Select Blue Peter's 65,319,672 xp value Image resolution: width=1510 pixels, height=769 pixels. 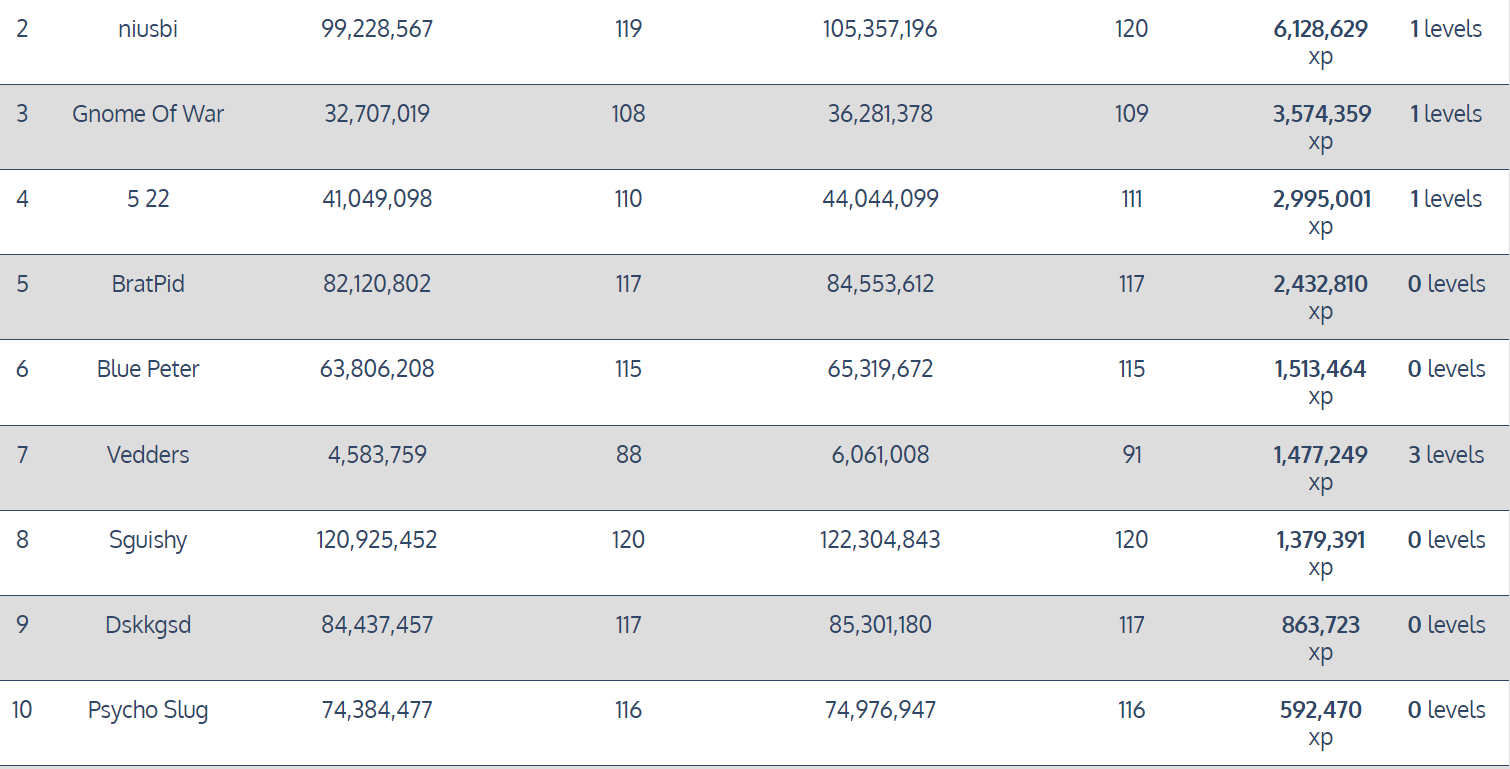[880, 369]
